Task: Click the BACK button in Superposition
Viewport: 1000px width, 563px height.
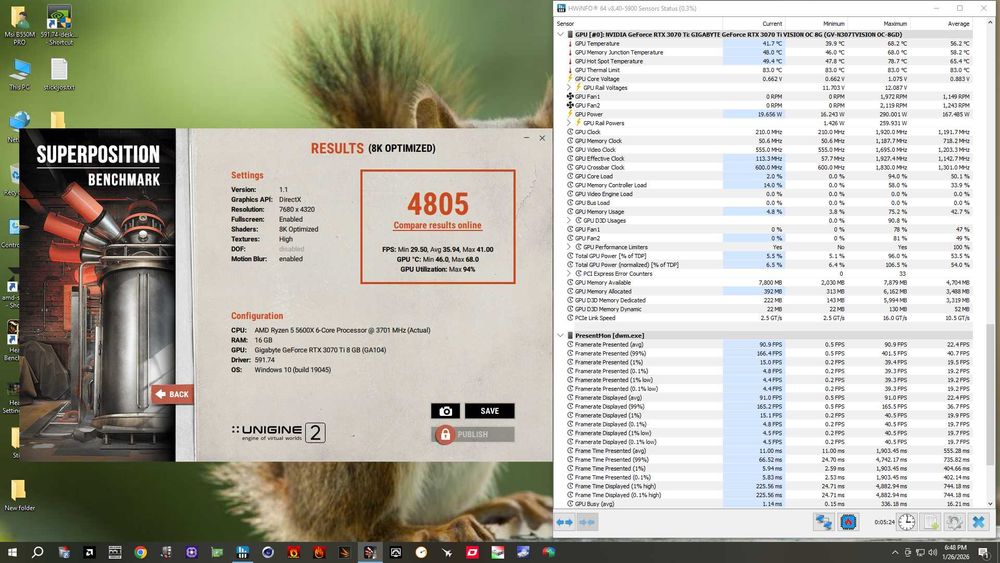Action: pos(172,394)
